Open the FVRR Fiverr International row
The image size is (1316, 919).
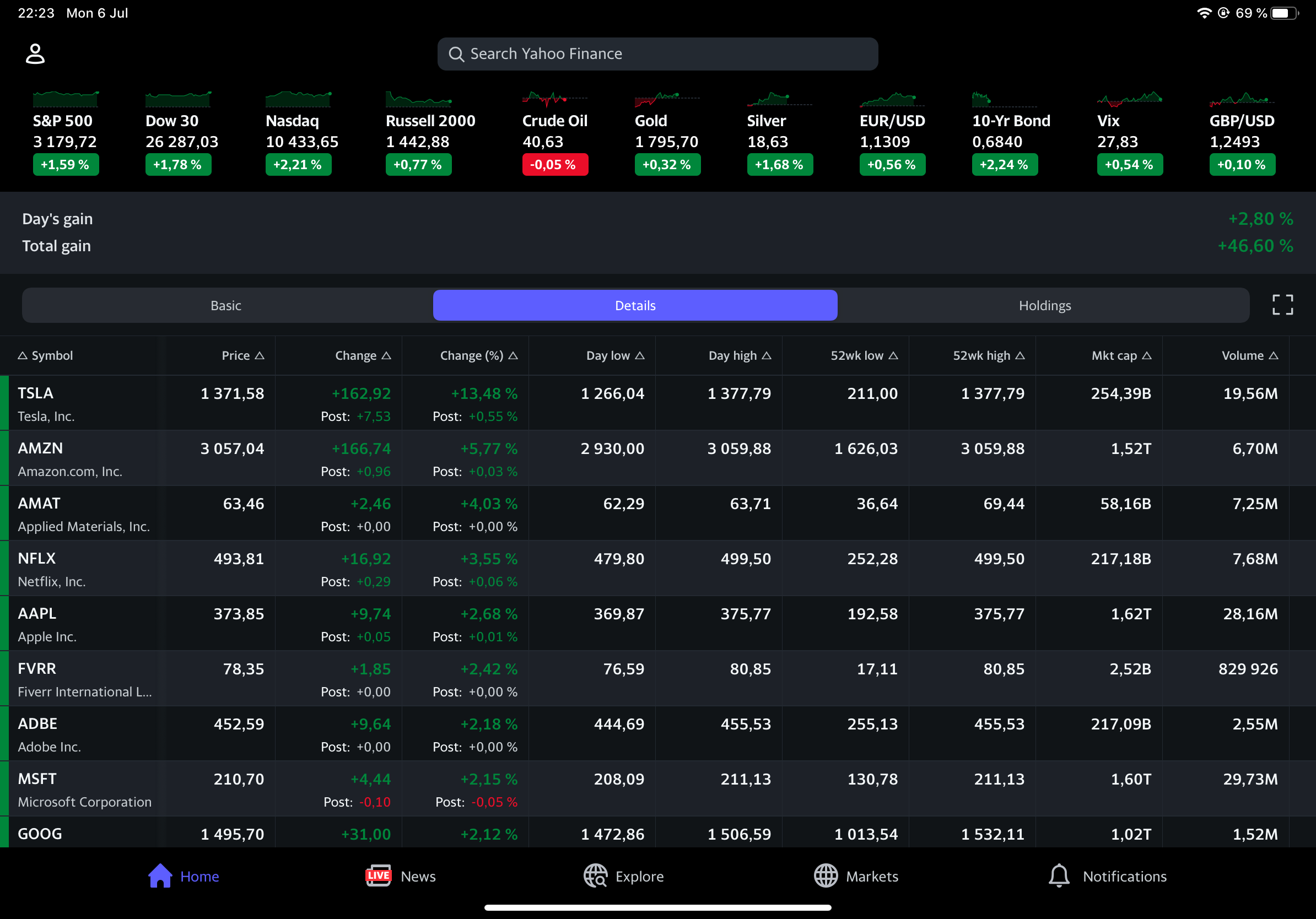658,678
